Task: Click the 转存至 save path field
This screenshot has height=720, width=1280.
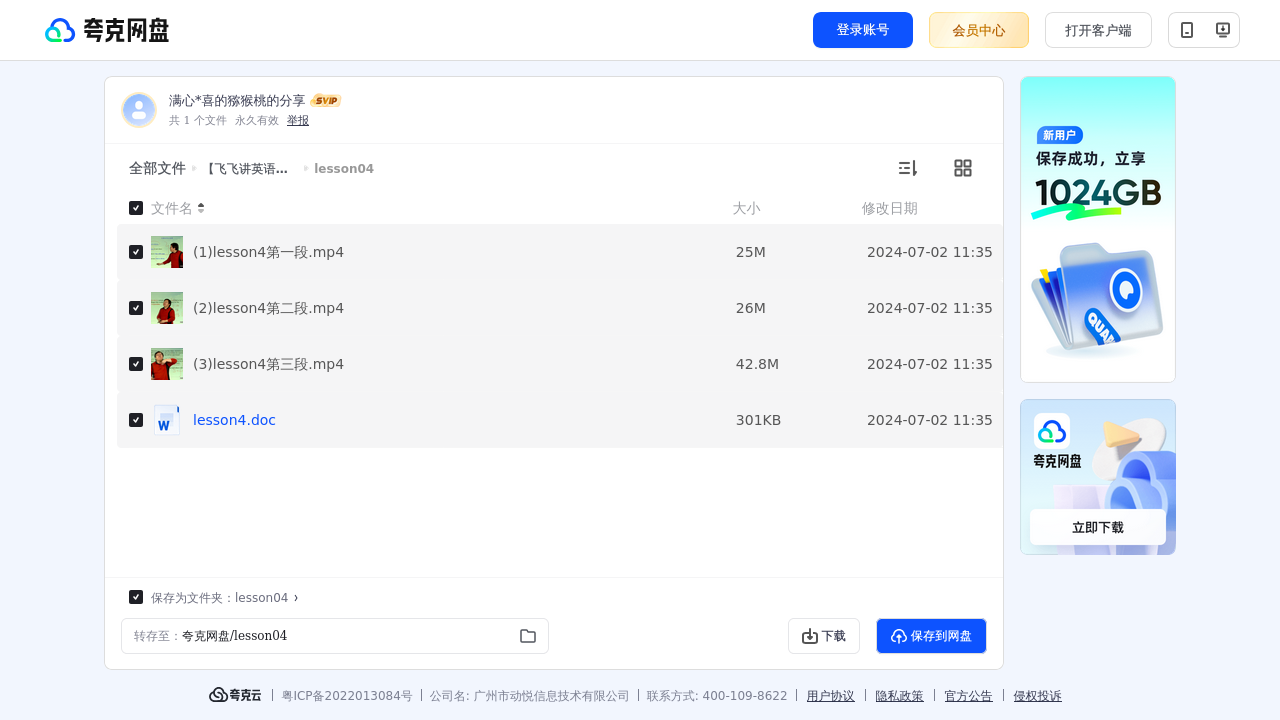Action: coord(335,636)
